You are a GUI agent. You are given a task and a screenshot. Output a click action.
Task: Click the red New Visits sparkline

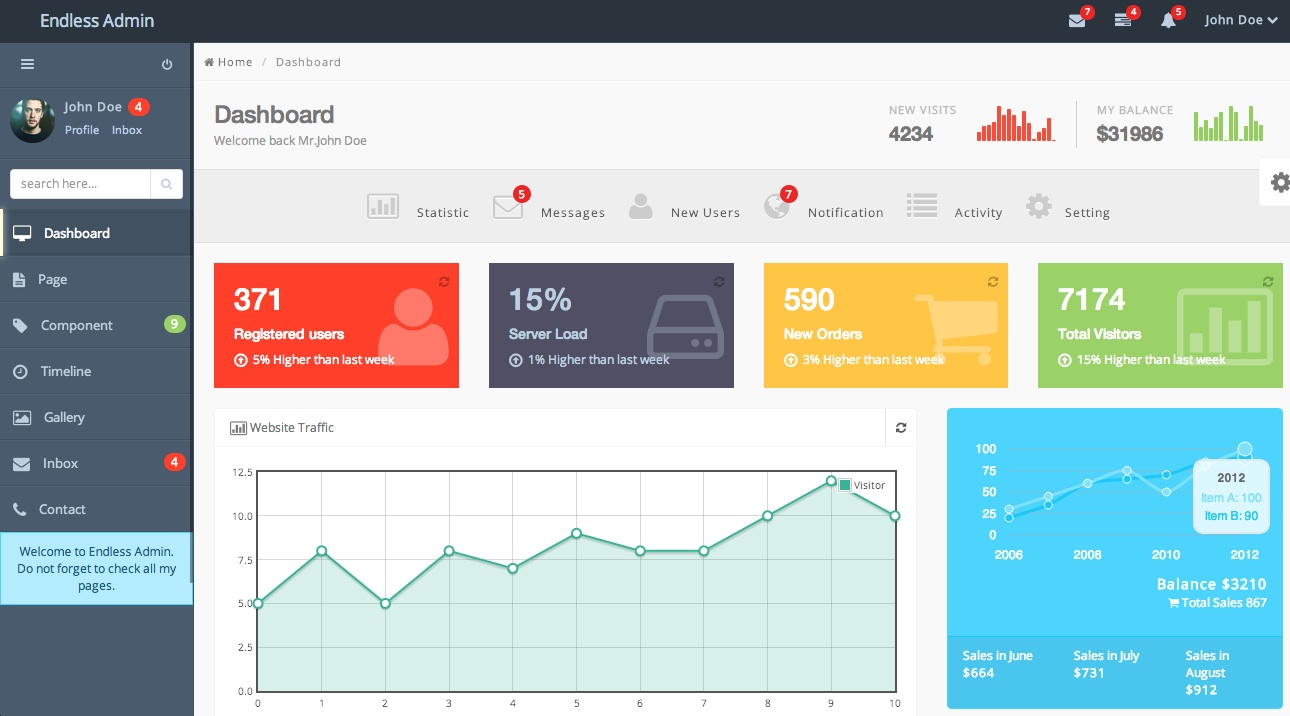(x=1016, y=122)
